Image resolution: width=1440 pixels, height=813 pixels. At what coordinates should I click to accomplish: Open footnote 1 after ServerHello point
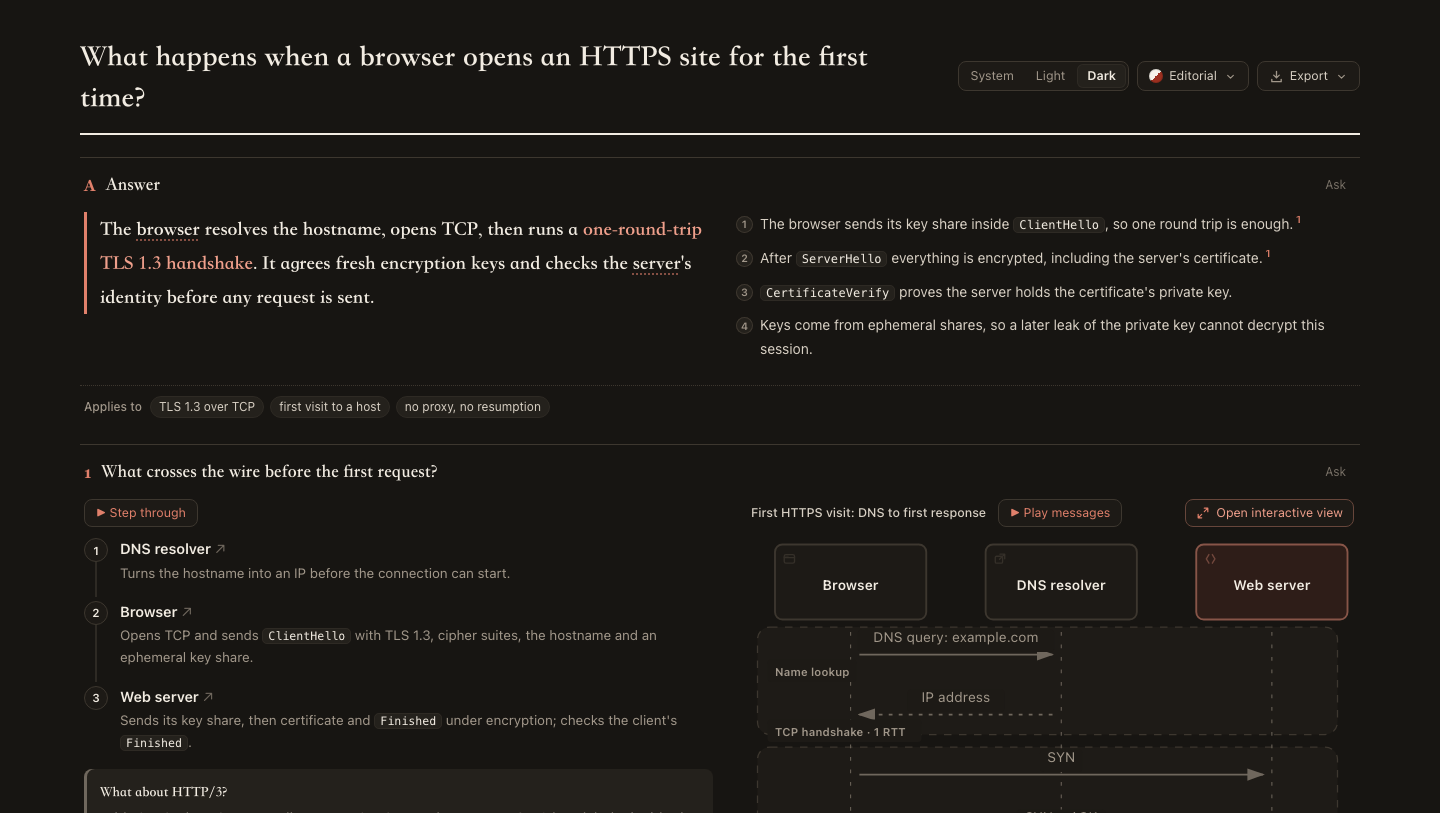pyautogui.click(x=1268, y=254)
